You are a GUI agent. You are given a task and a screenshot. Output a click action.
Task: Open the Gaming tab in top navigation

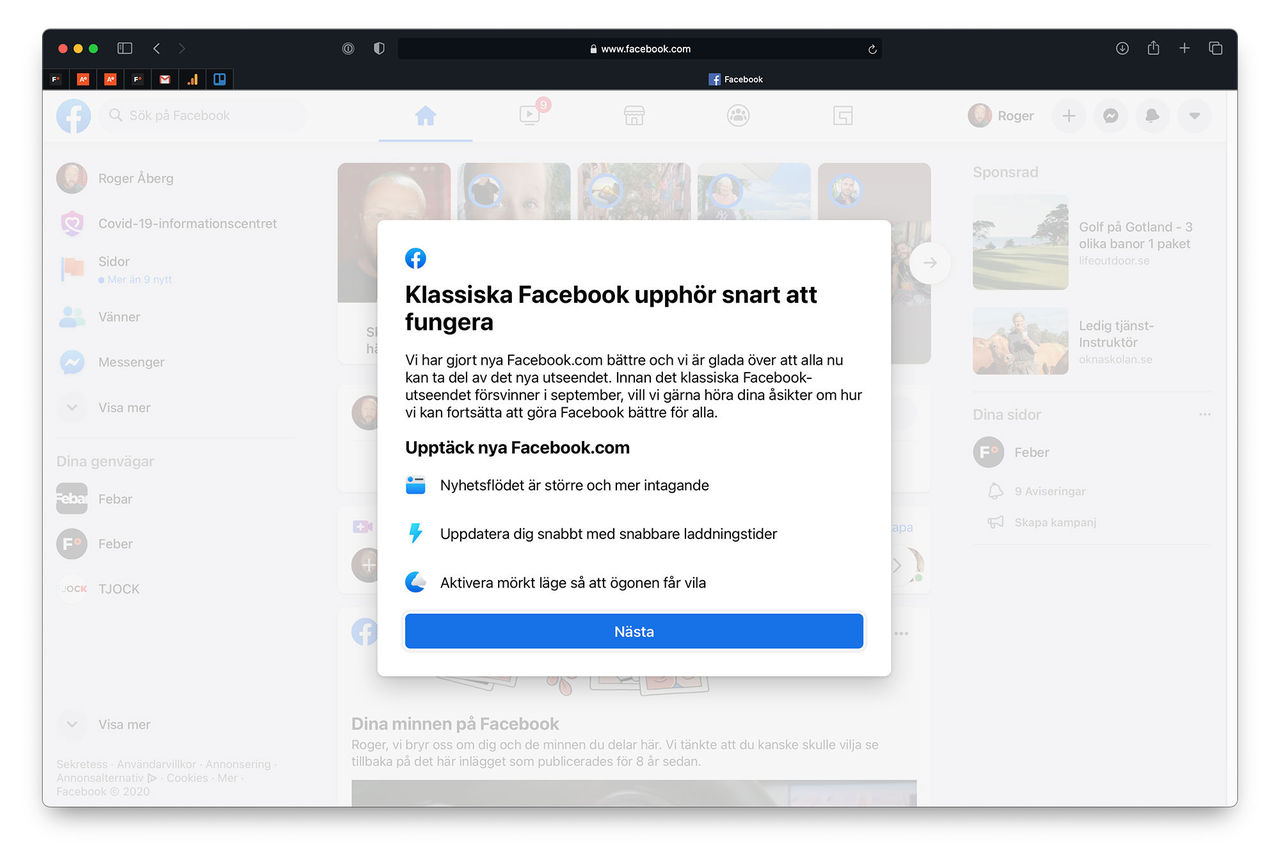click(x=842, y=116)
